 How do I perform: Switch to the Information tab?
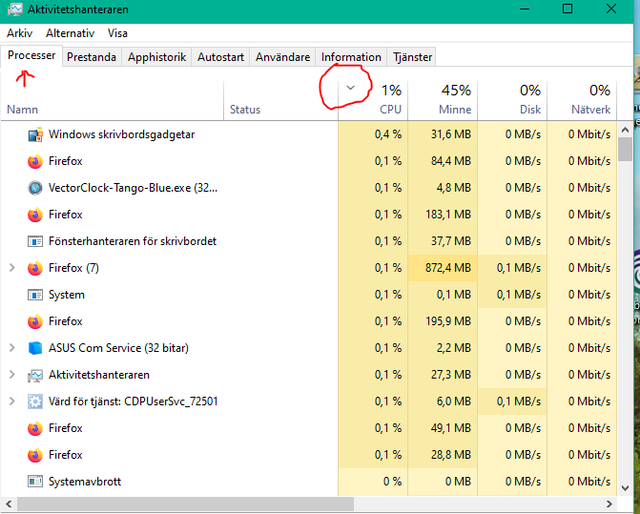pyautogui.click(x=351, y=57)
